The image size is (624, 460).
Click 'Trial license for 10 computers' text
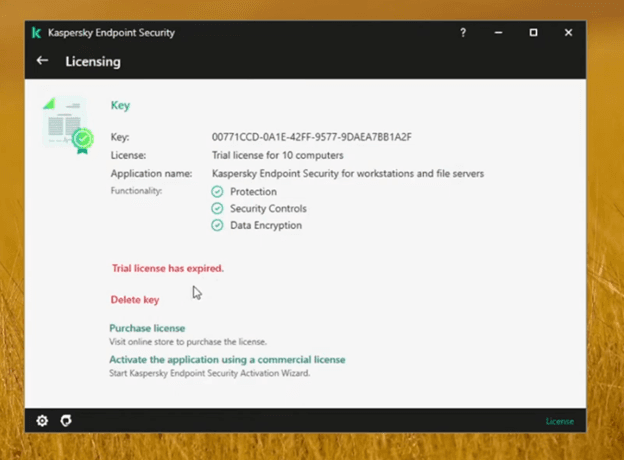click(x=277, y=155)
